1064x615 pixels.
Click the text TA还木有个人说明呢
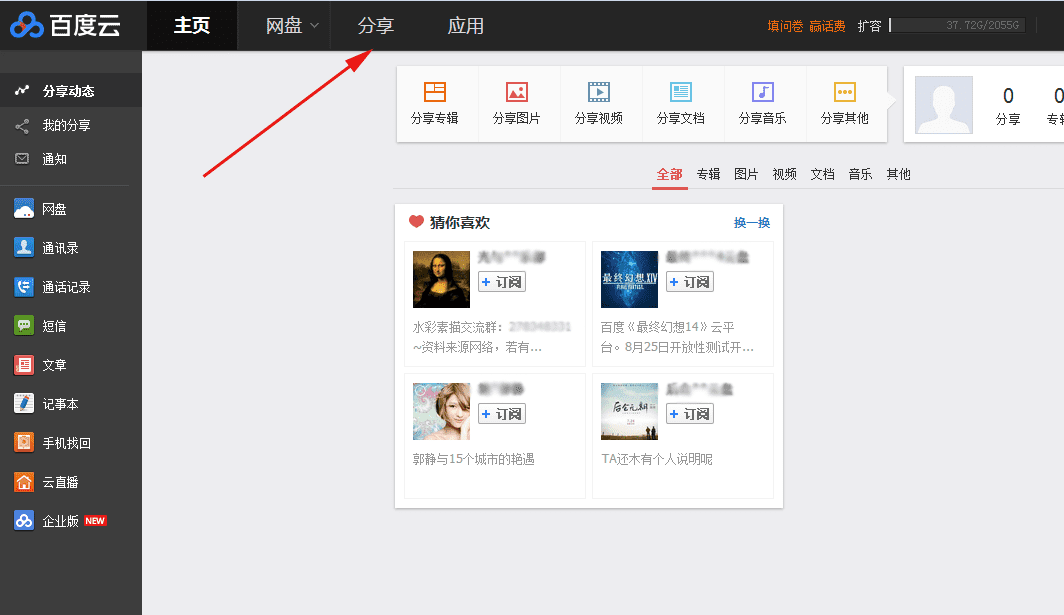657,460
